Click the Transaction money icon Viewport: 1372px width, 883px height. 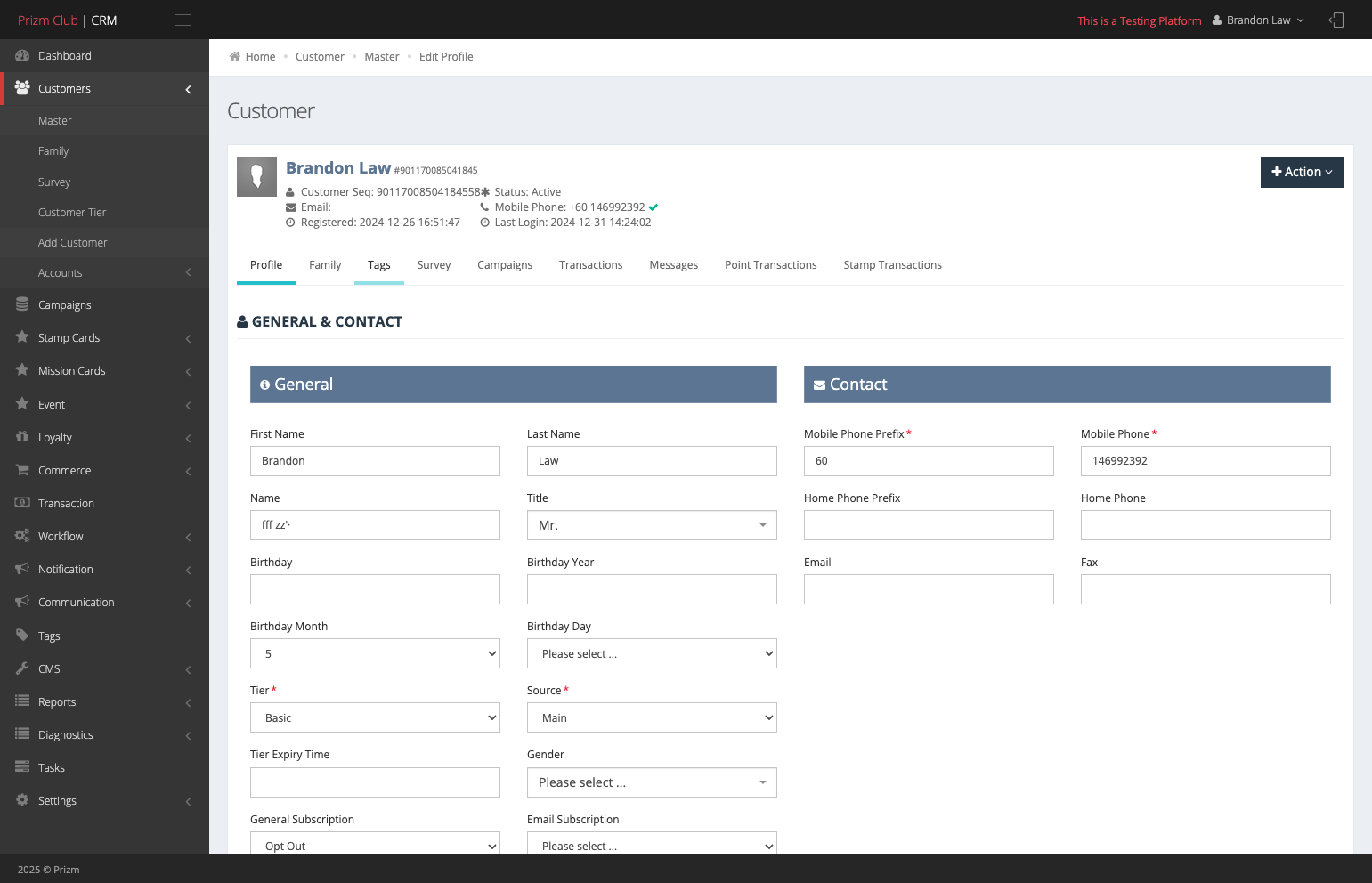(22, 503)
